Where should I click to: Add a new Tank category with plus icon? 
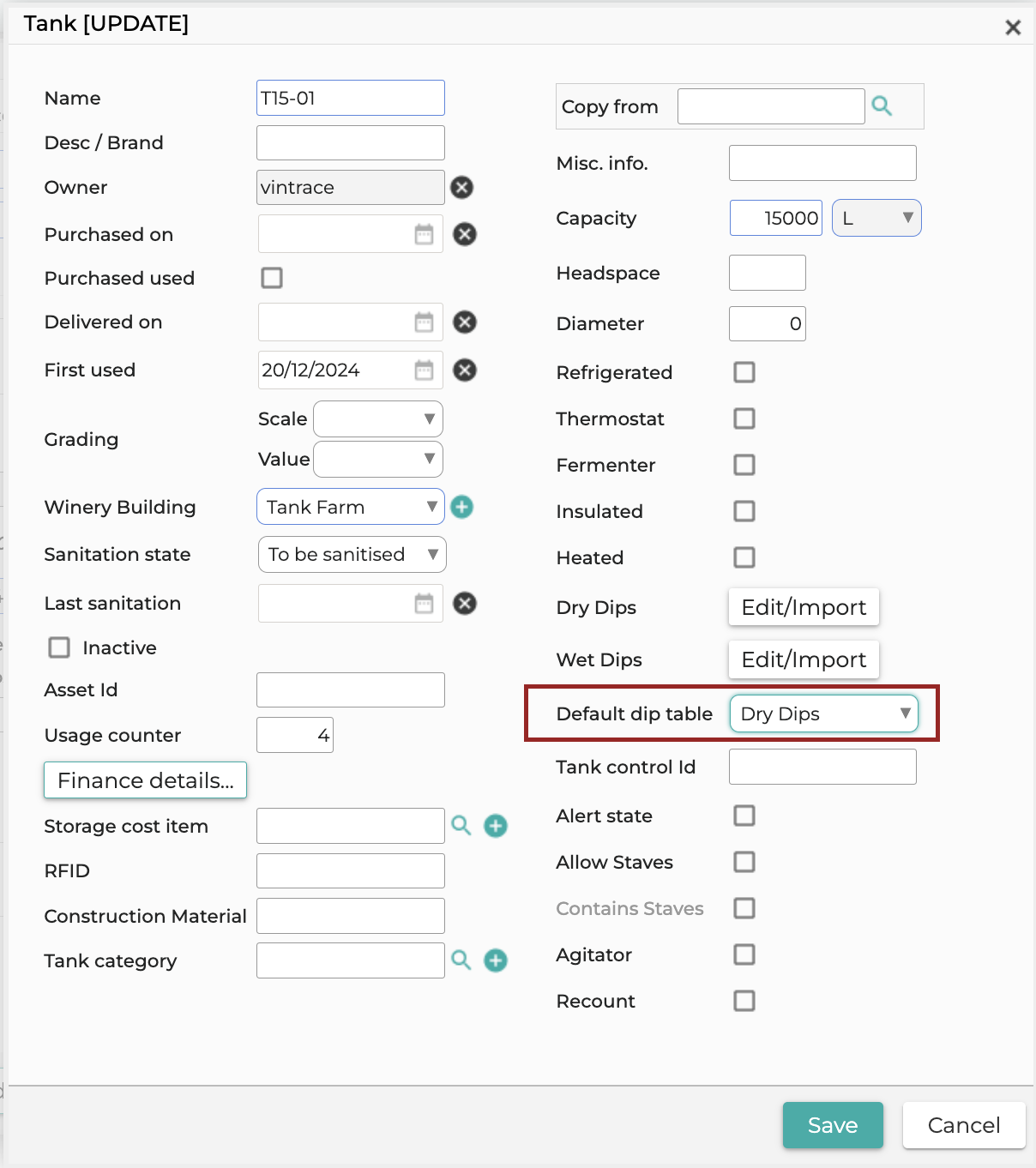point(496,960)
